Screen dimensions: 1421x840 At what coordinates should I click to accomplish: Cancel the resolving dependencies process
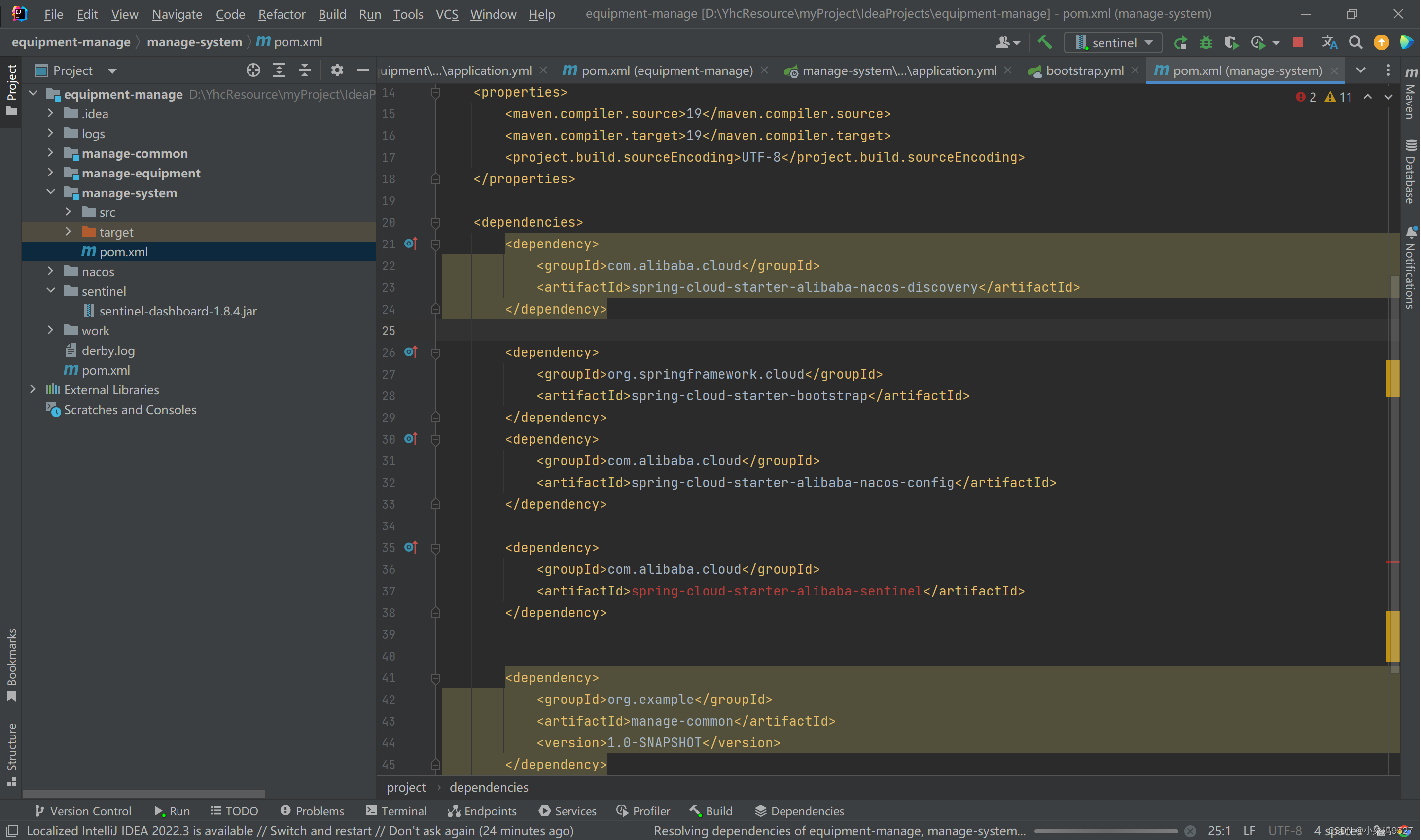point(1191,831)
